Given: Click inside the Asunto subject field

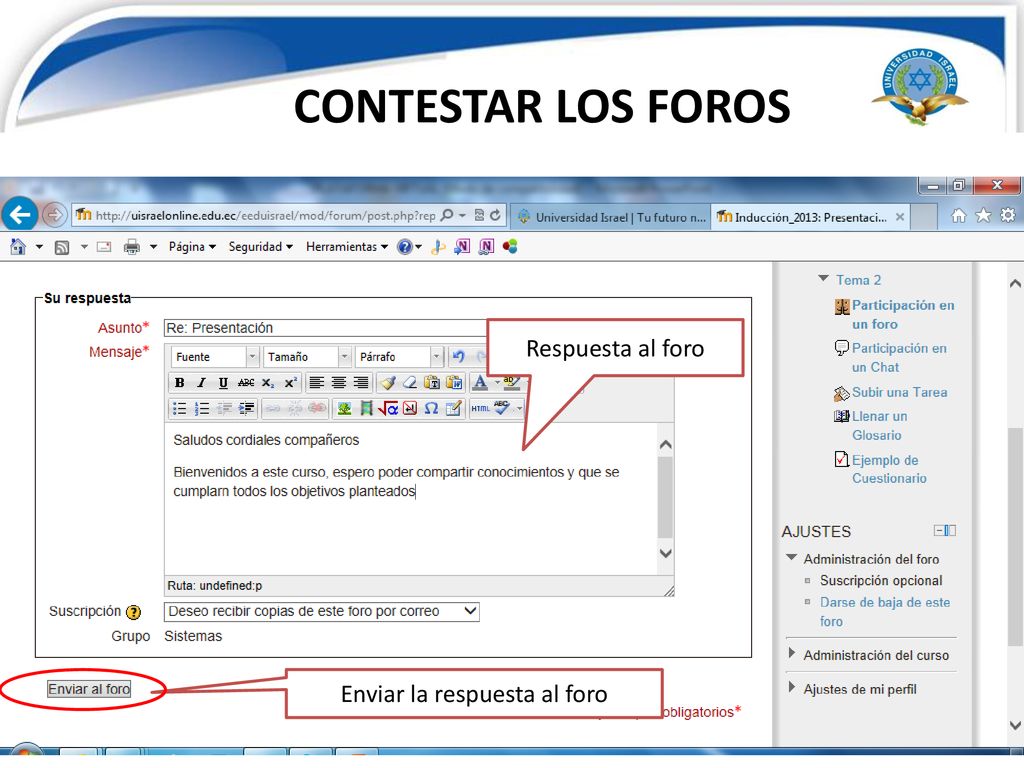Looking at the screenshot, I should coord(327,328).
